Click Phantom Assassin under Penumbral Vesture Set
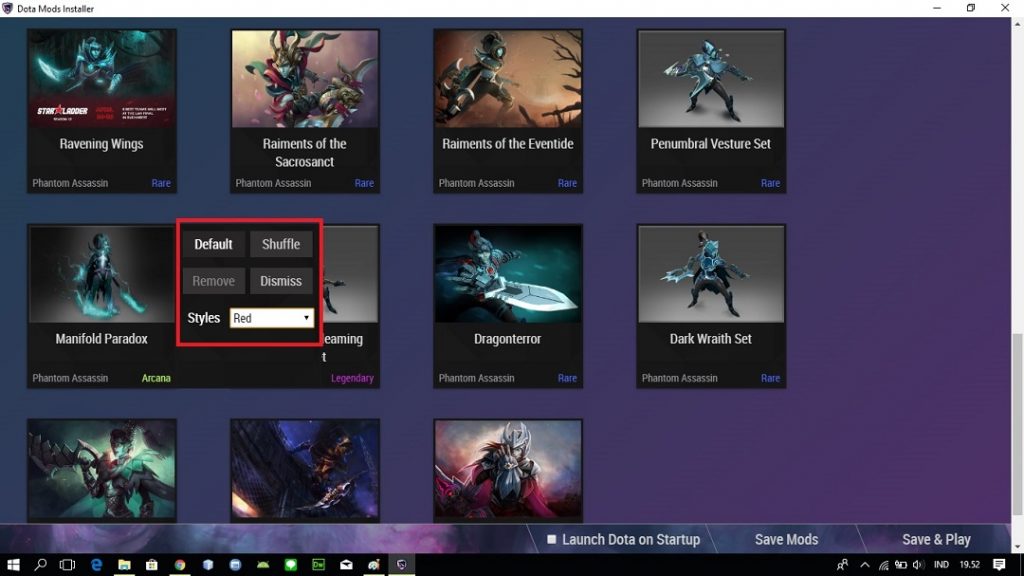This screenshot has height=576, width=1024. [x=679, y=184]
